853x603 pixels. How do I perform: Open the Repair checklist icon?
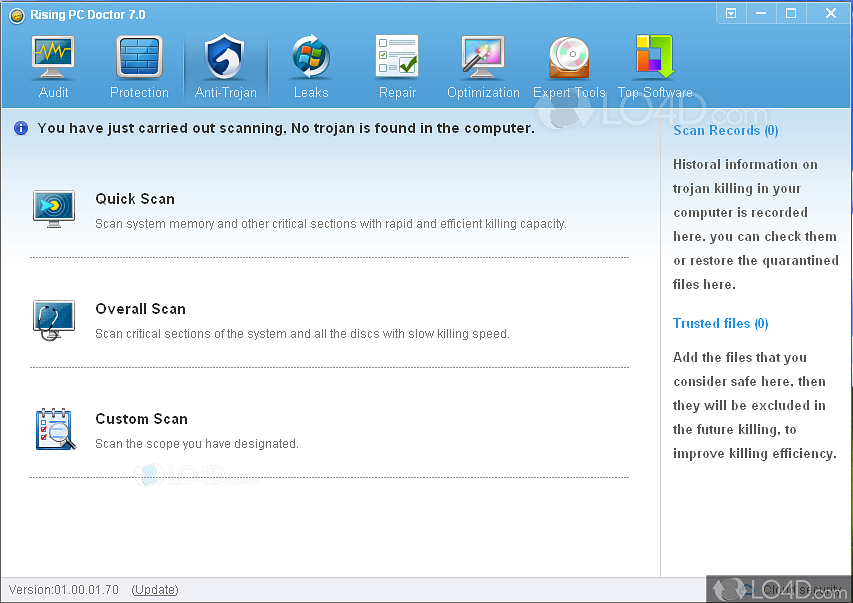(397, 56)
